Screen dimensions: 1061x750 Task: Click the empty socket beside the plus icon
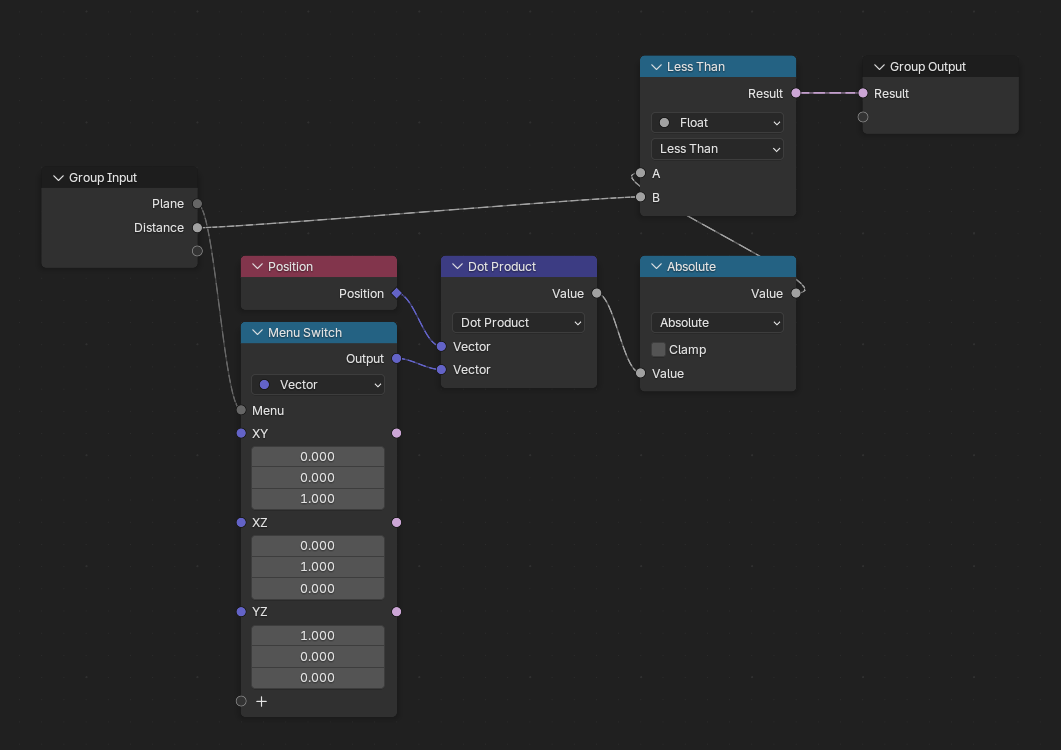241,701
